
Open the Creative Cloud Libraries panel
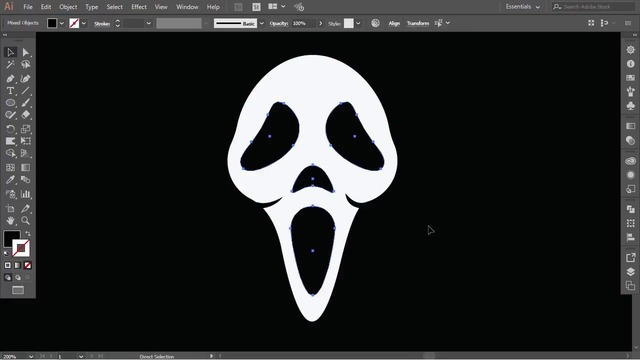point(631,161)
